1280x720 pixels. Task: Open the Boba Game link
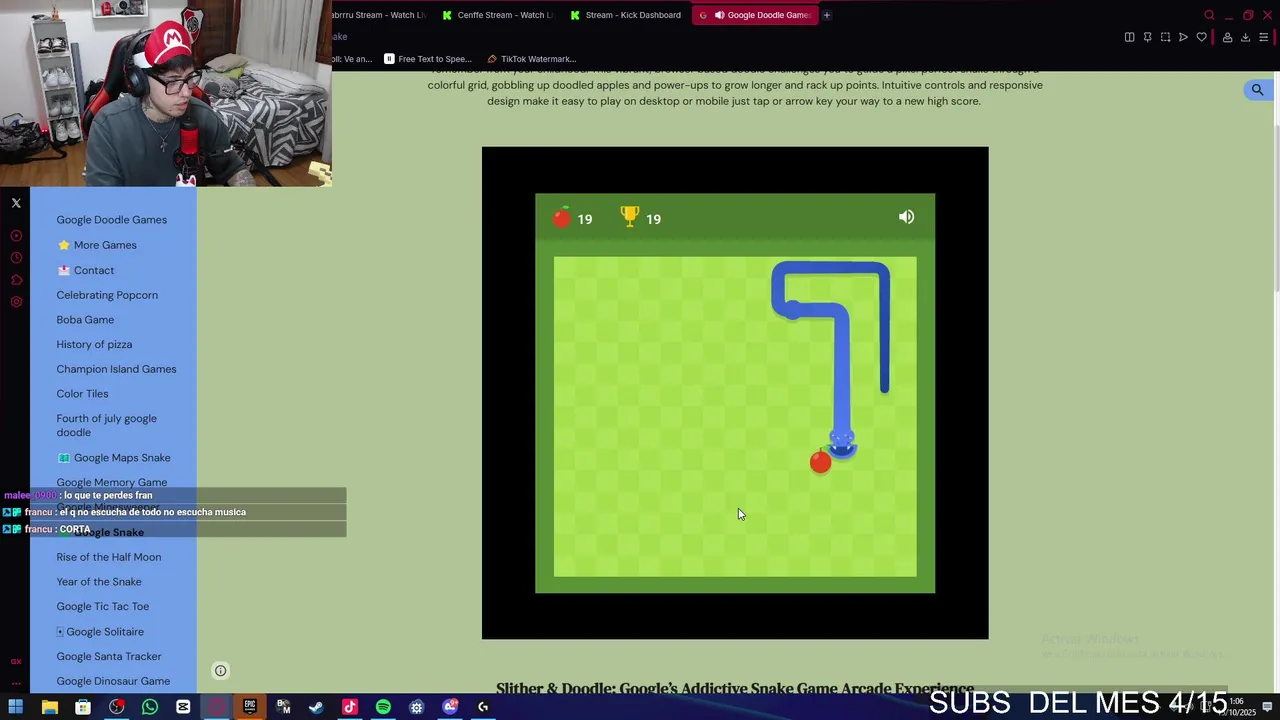85,320
